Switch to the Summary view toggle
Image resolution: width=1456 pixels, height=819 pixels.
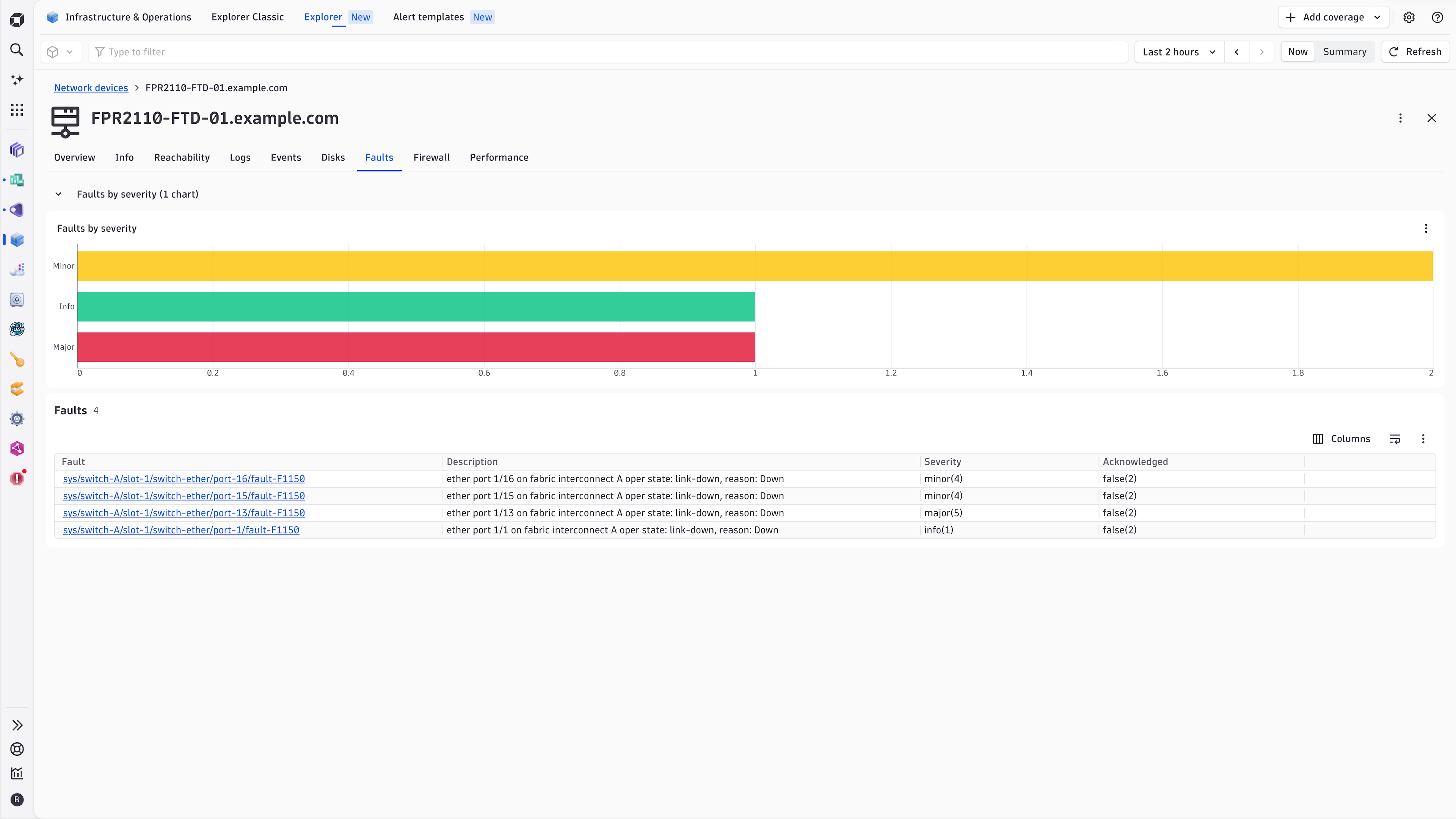[x=1345, y=52]
